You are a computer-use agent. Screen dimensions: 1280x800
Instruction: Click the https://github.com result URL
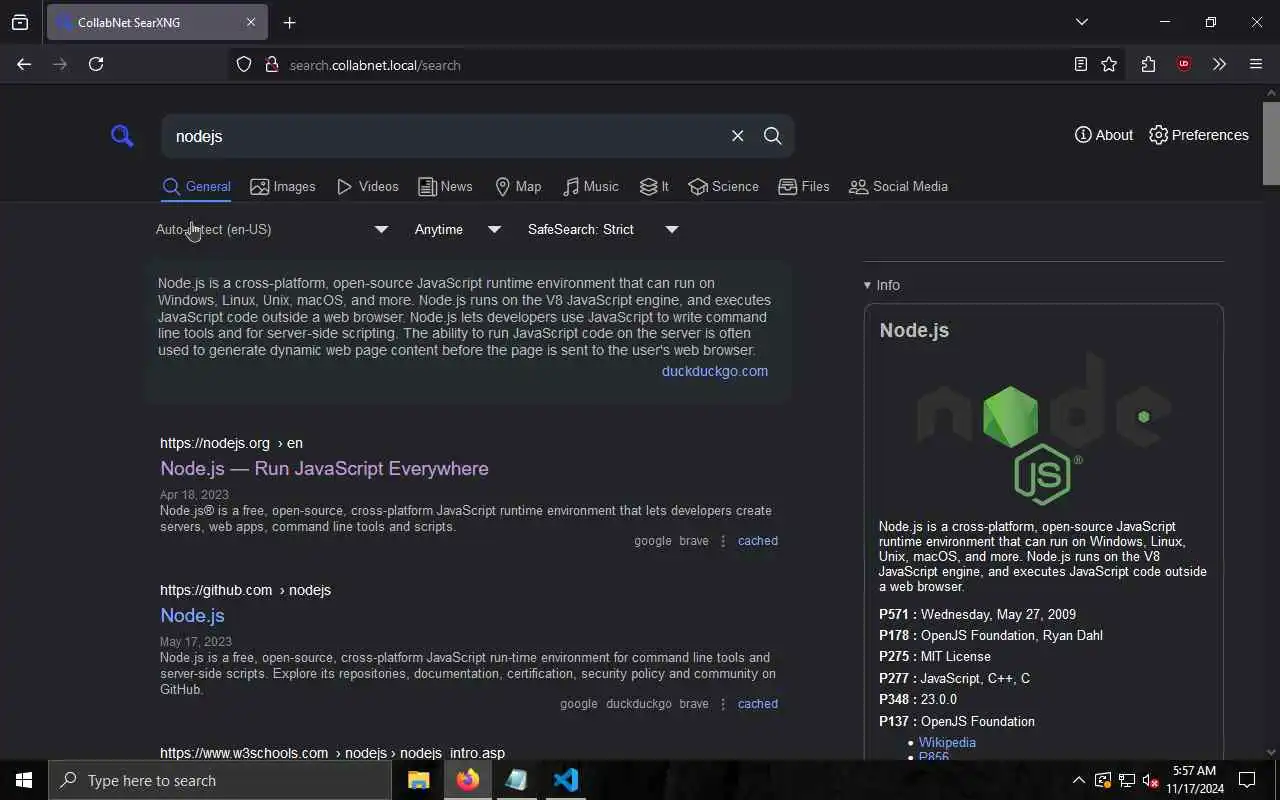pyautogui.click(x=245, y=590)
